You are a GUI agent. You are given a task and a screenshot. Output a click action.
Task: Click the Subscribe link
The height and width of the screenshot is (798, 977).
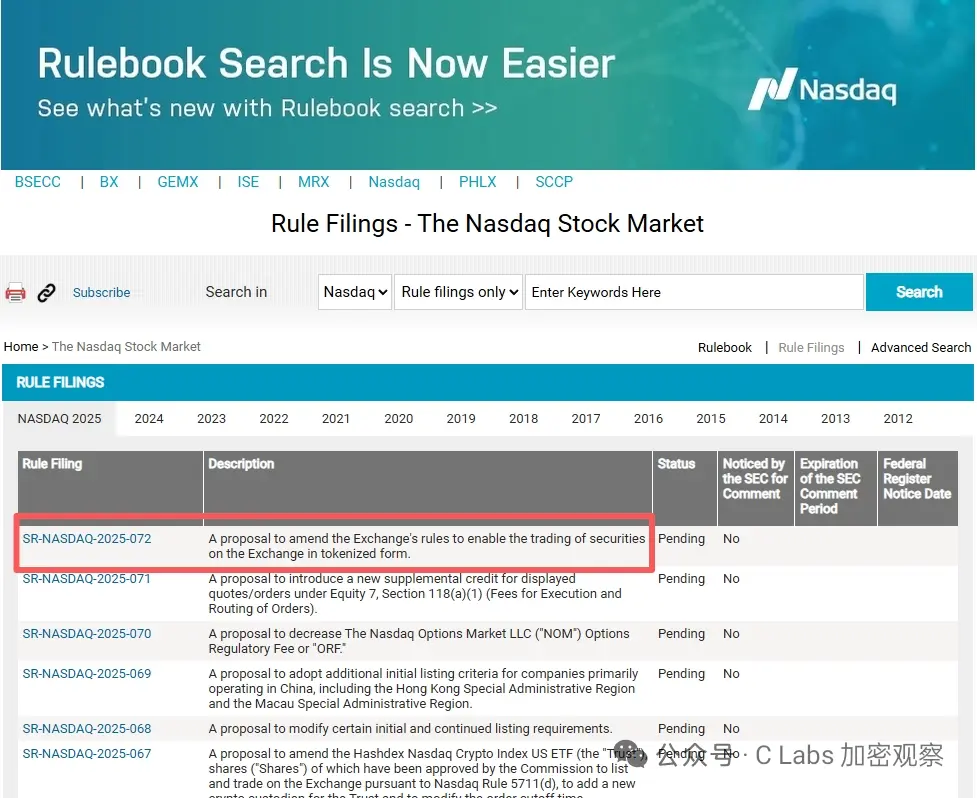pos(101,292)
